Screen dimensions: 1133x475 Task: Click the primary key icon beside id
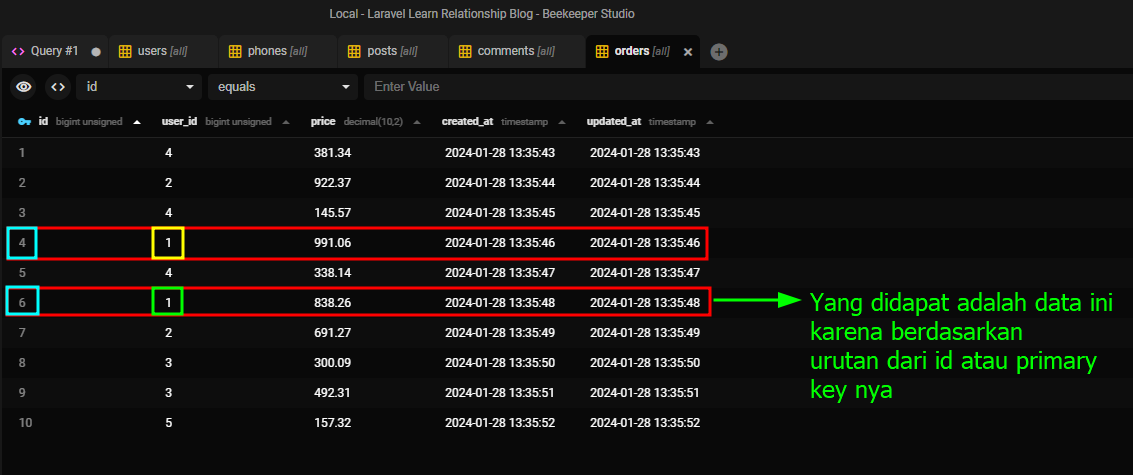[24, 122]
